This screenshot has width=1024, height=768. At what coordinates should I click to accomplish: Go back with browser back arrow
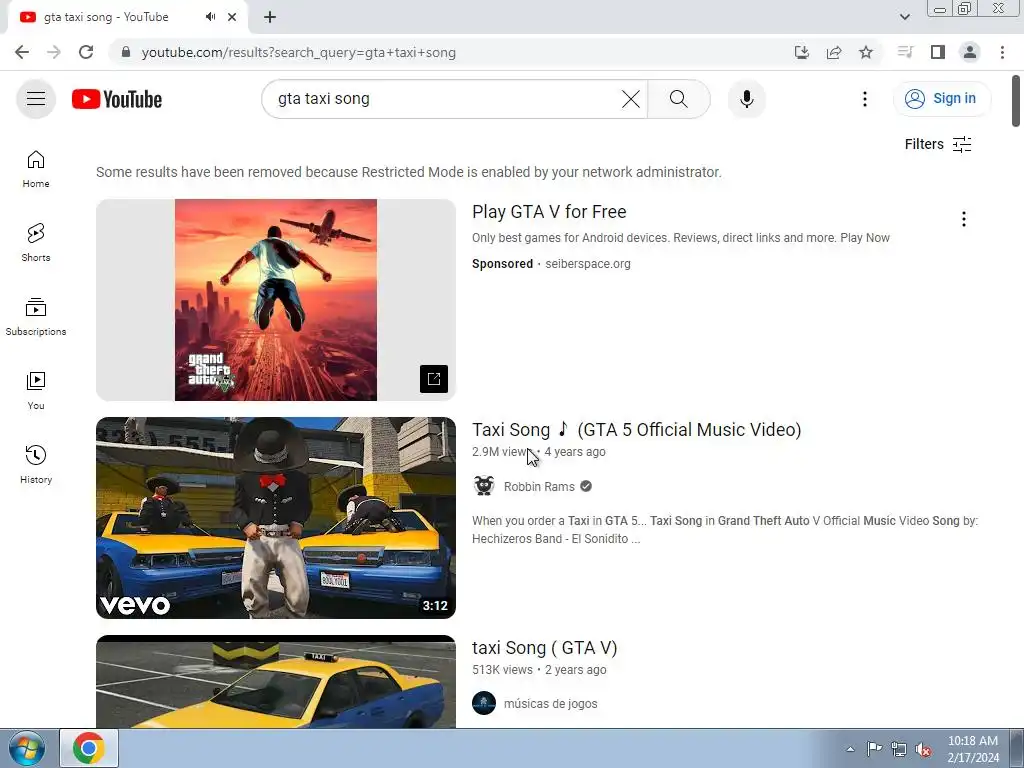[22, 52]
